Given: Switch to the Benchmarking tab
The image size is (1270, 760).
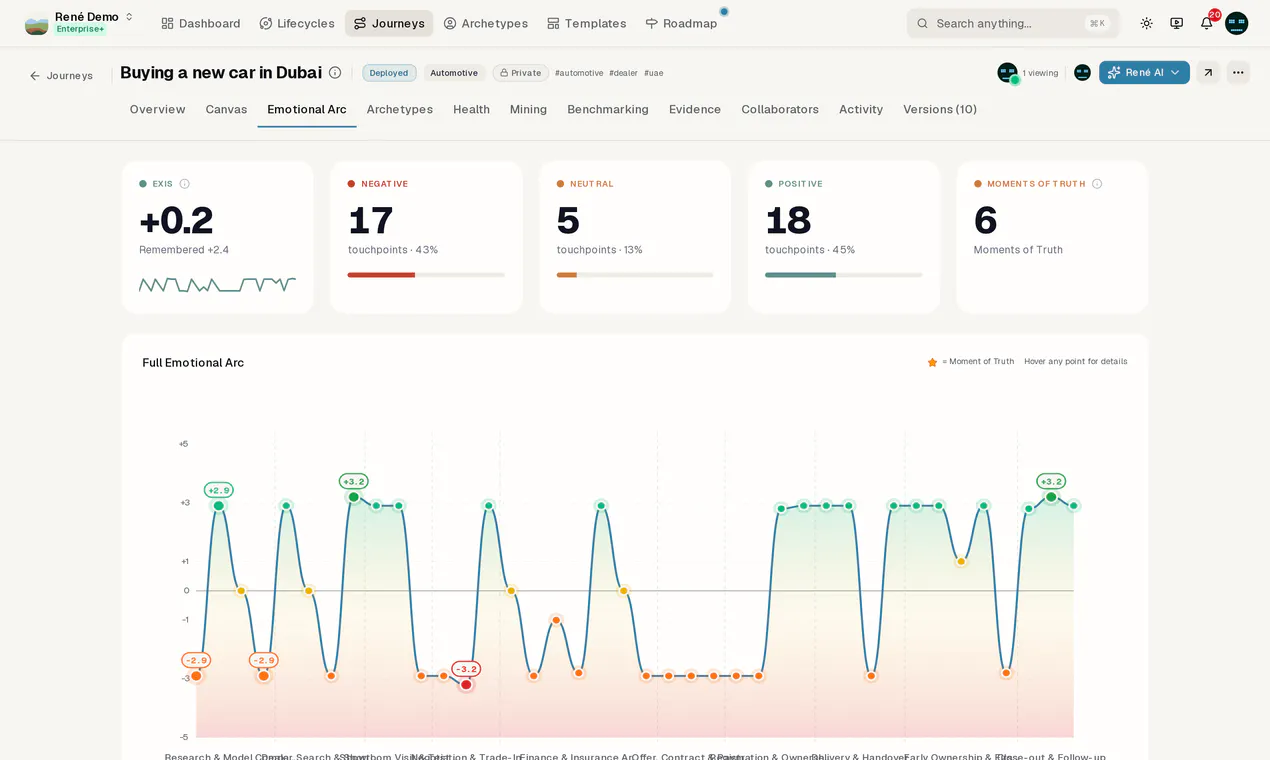Looking at the screenshot, I should coord(608,110).
